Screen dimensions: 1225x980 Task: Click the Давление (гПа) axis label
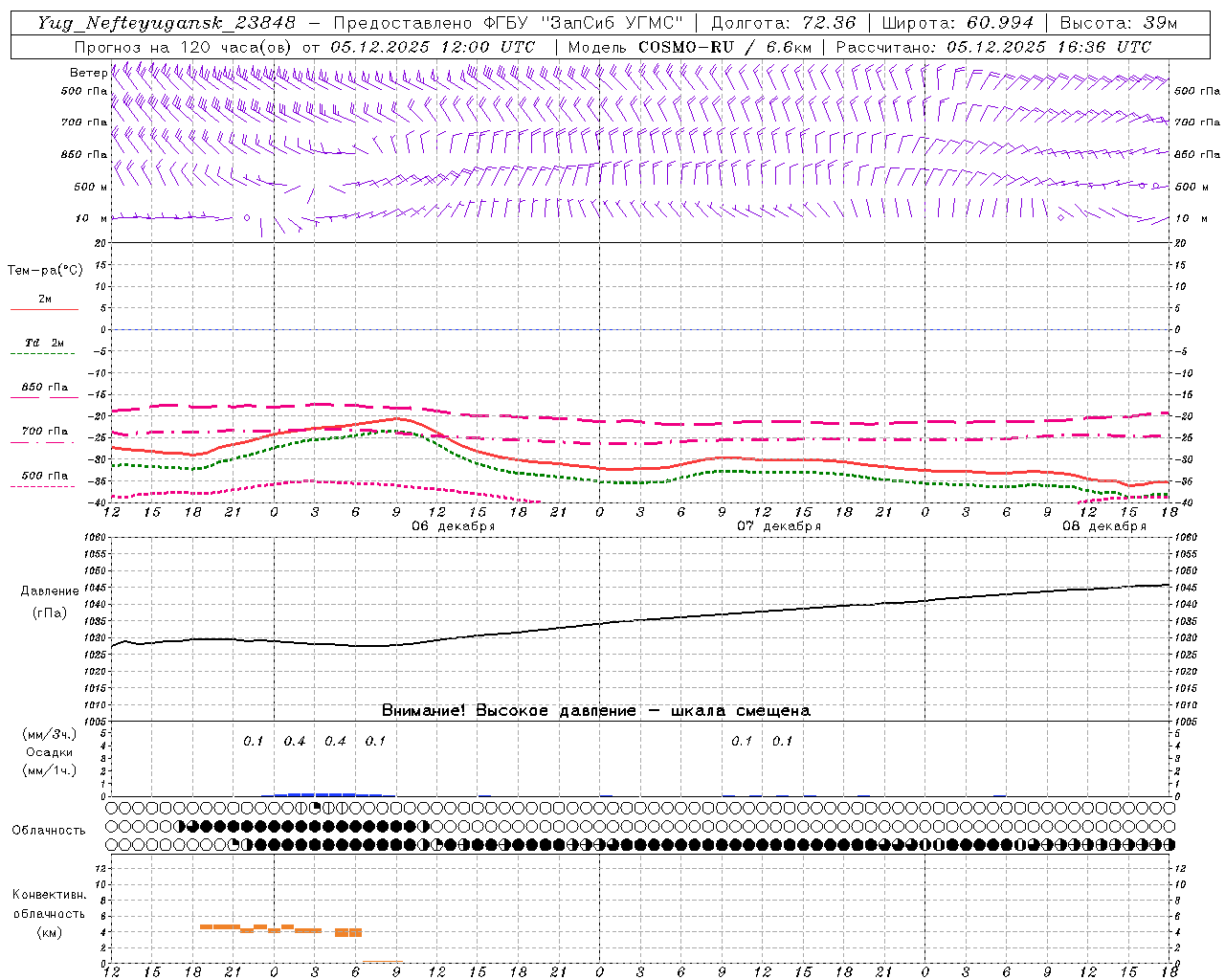49,601
